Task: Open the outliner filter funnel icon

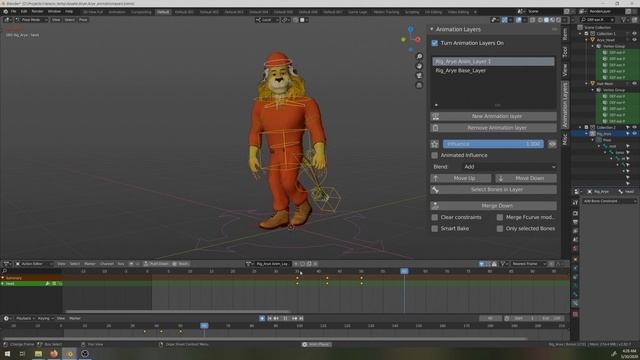Action: [624, 20]
